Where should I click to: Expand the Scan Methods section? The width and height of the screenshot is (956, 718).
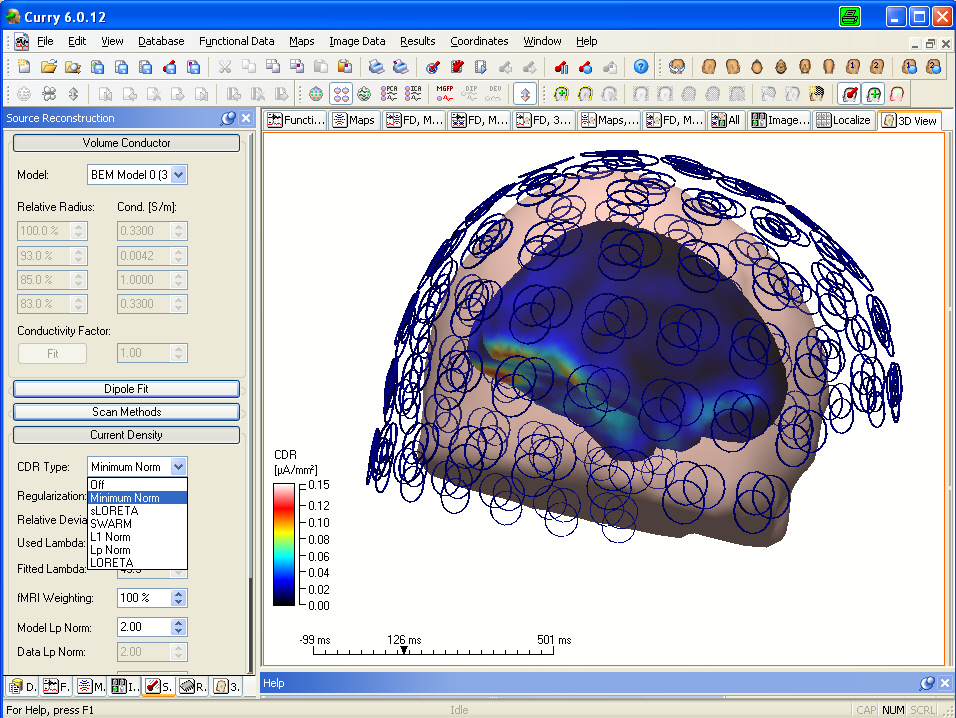click(x=126, y=412)
